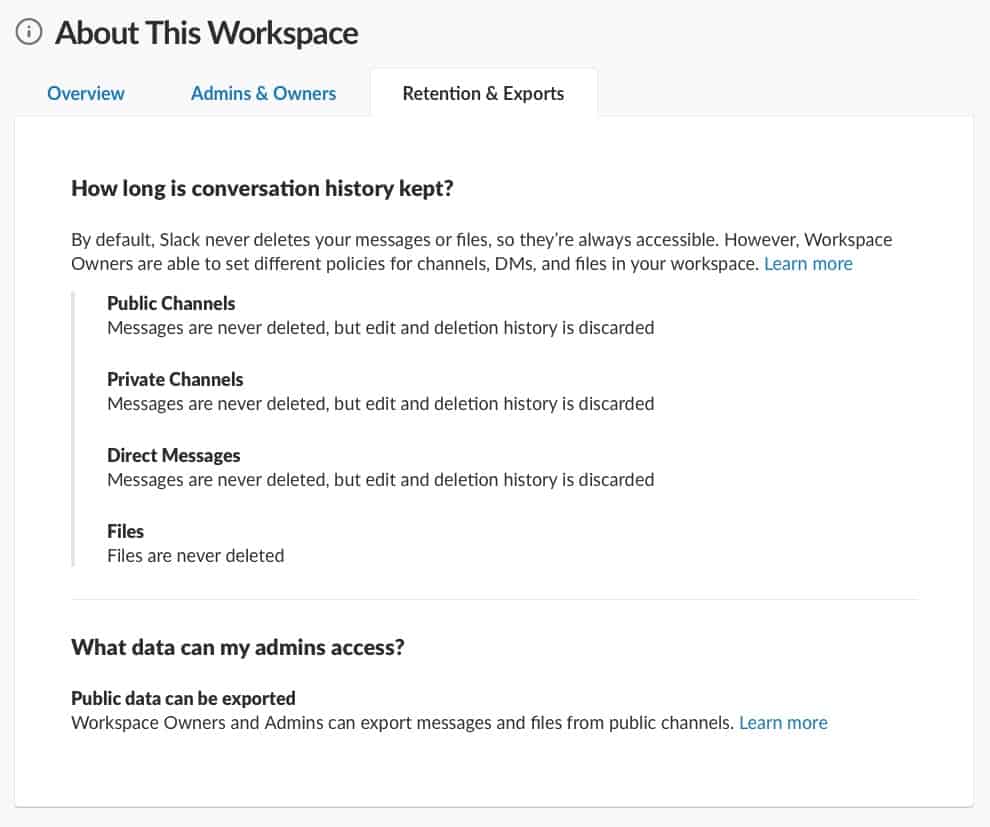The image size is (990, 827).
Task: Click the 'Public data can be exported' label
Action: tap(183, 698)
